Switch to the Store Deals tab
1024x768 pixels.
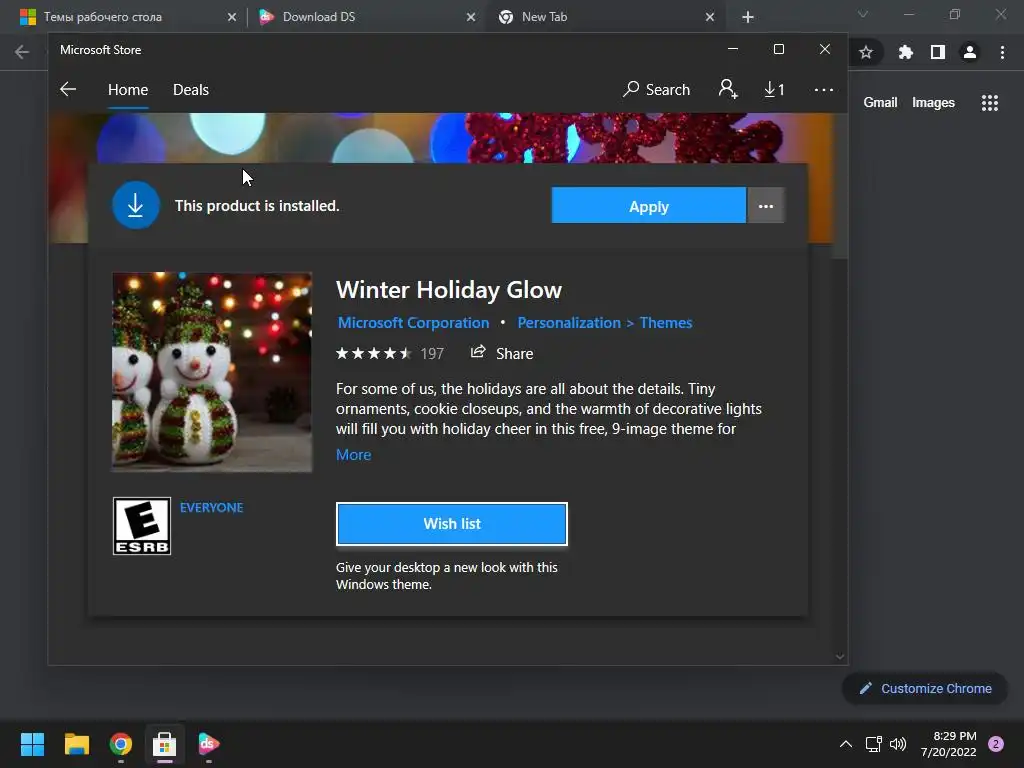click(x=191, y=89)
